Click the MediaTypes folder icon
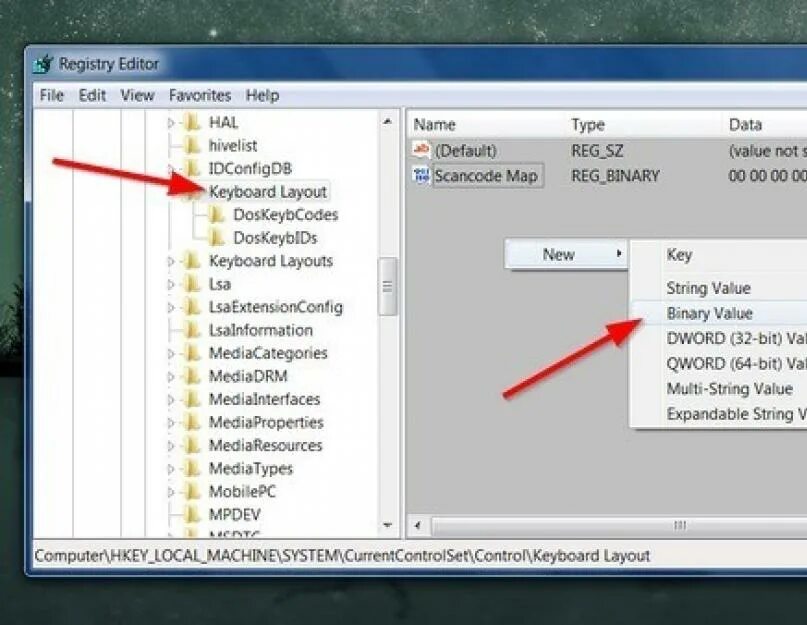Image resolution: width=807 pixels, height=625 pixels. [192, 468]
